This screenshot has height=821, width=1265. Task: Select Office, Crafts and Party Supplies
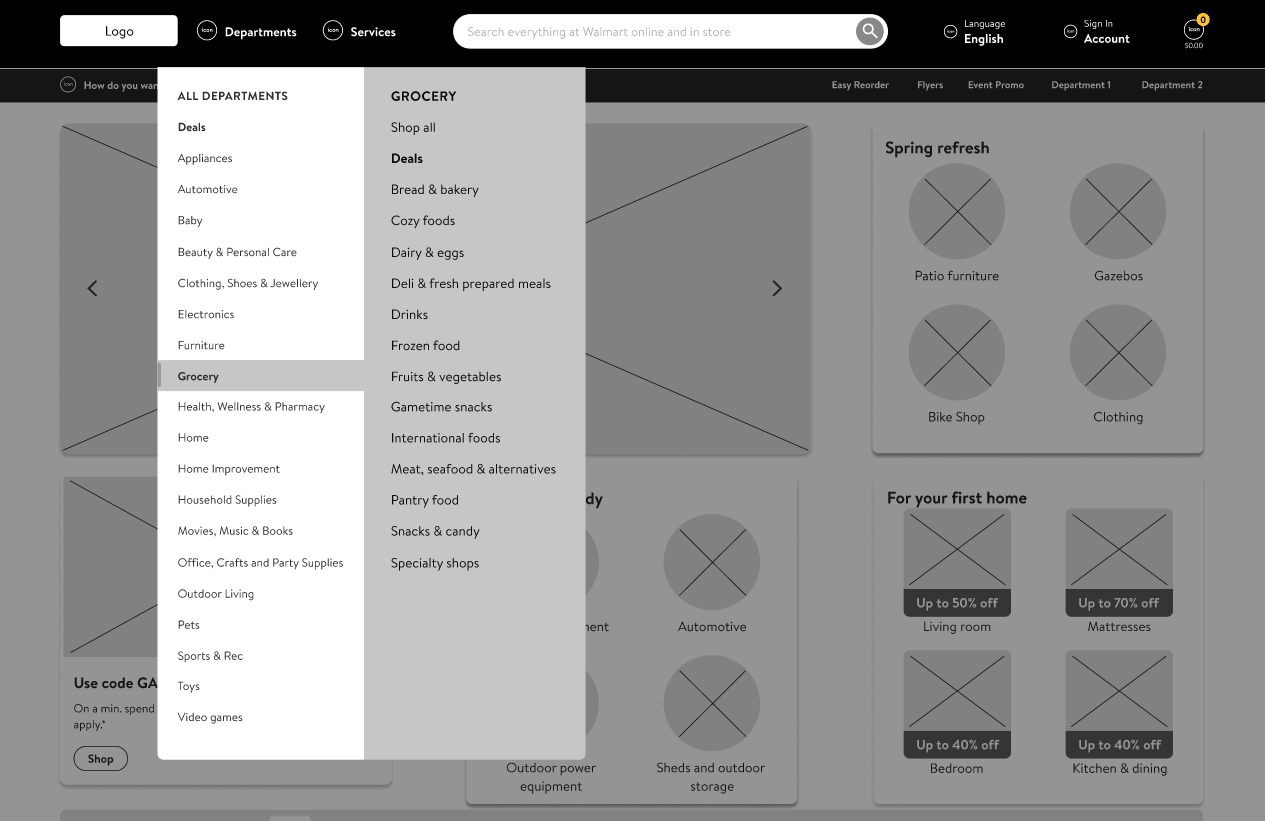click(260, 562)
